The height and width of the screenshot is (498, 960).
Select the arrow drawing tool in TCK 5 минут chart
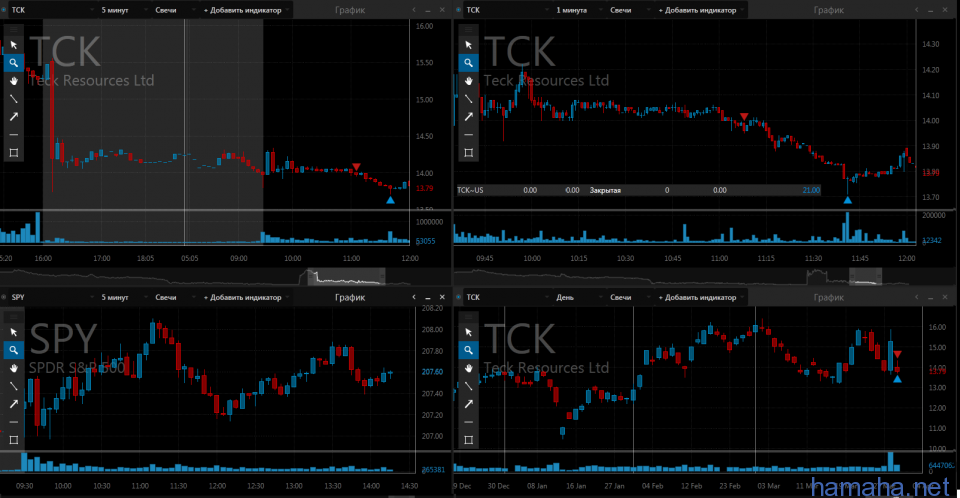coord(13,116)
